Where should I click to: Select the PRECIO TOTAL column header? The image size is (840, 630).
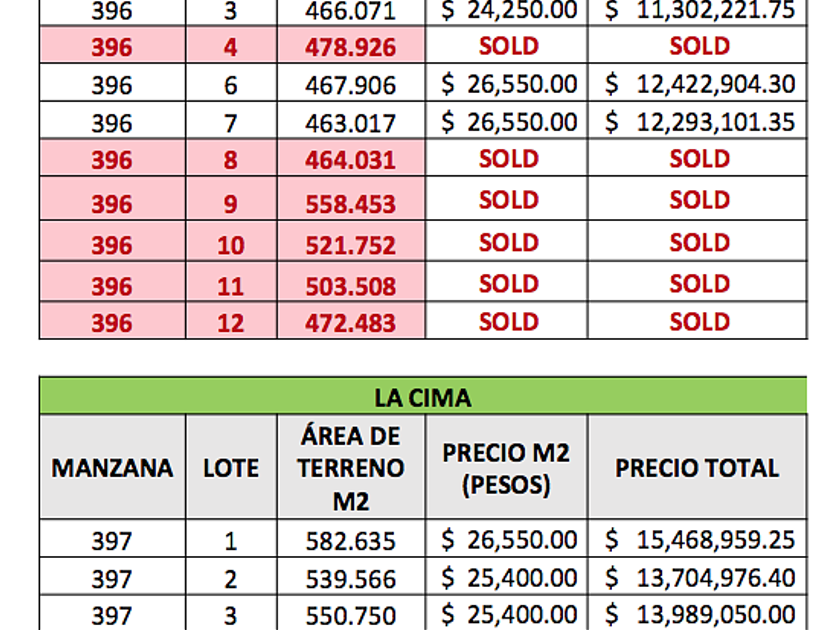pyautogui.click(x=697, y=467)
